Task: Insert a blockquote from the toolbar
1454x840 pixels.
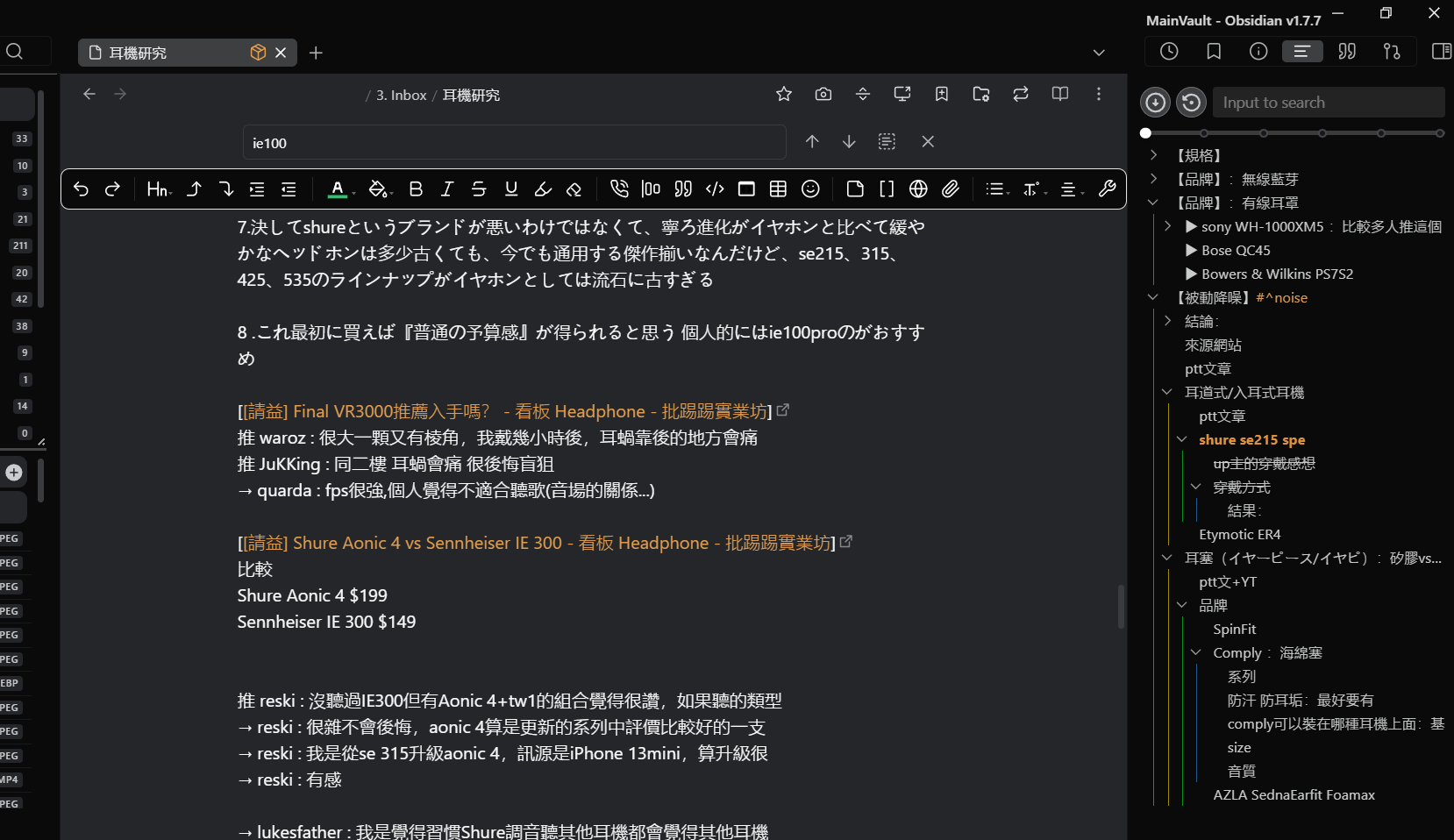Action: pos(683,189)
